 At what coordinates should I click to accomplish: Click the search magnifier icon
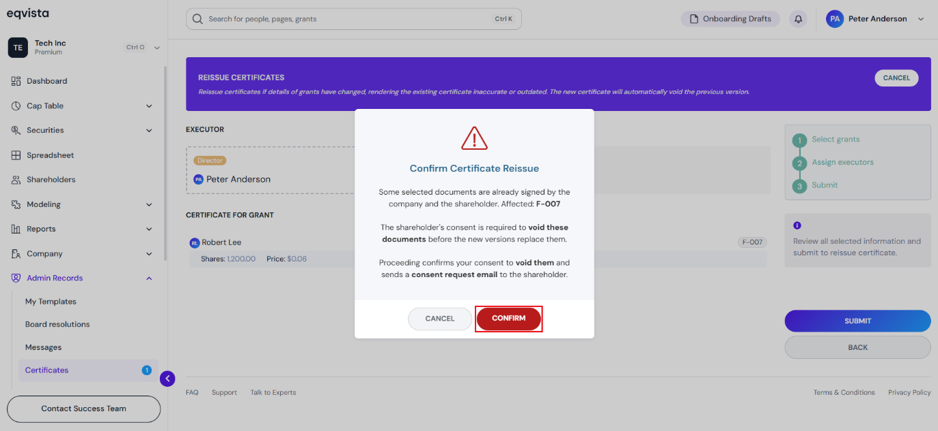[197, 19]
